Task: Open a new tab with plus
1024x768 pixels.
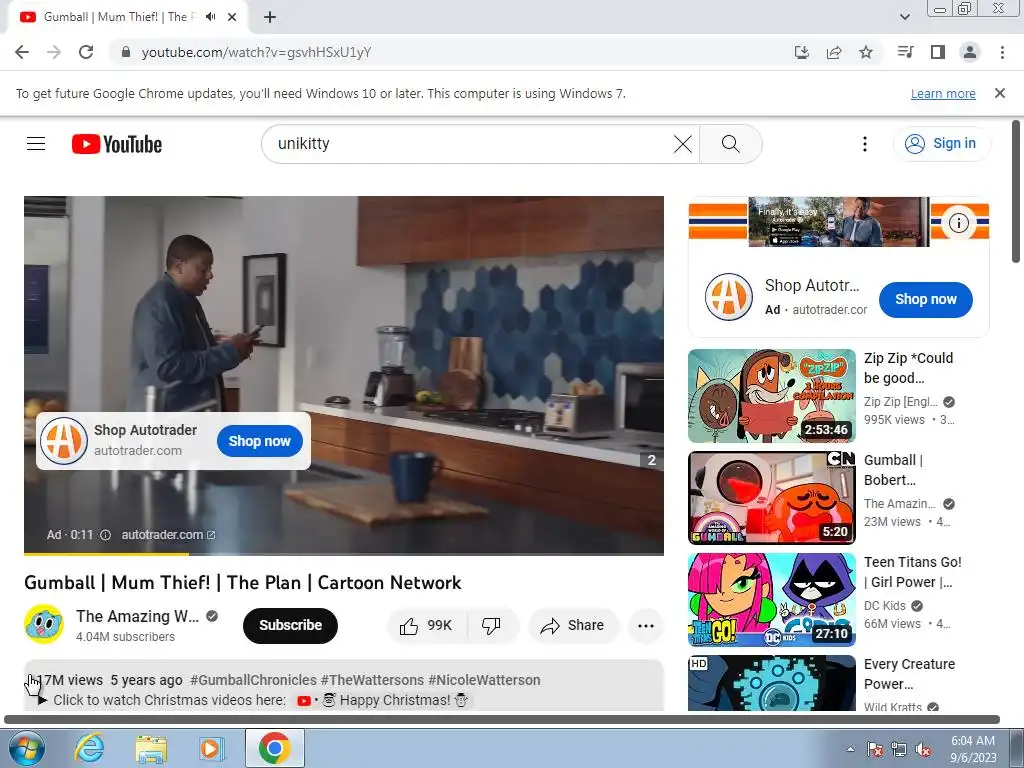Action: tap(270, 17)
